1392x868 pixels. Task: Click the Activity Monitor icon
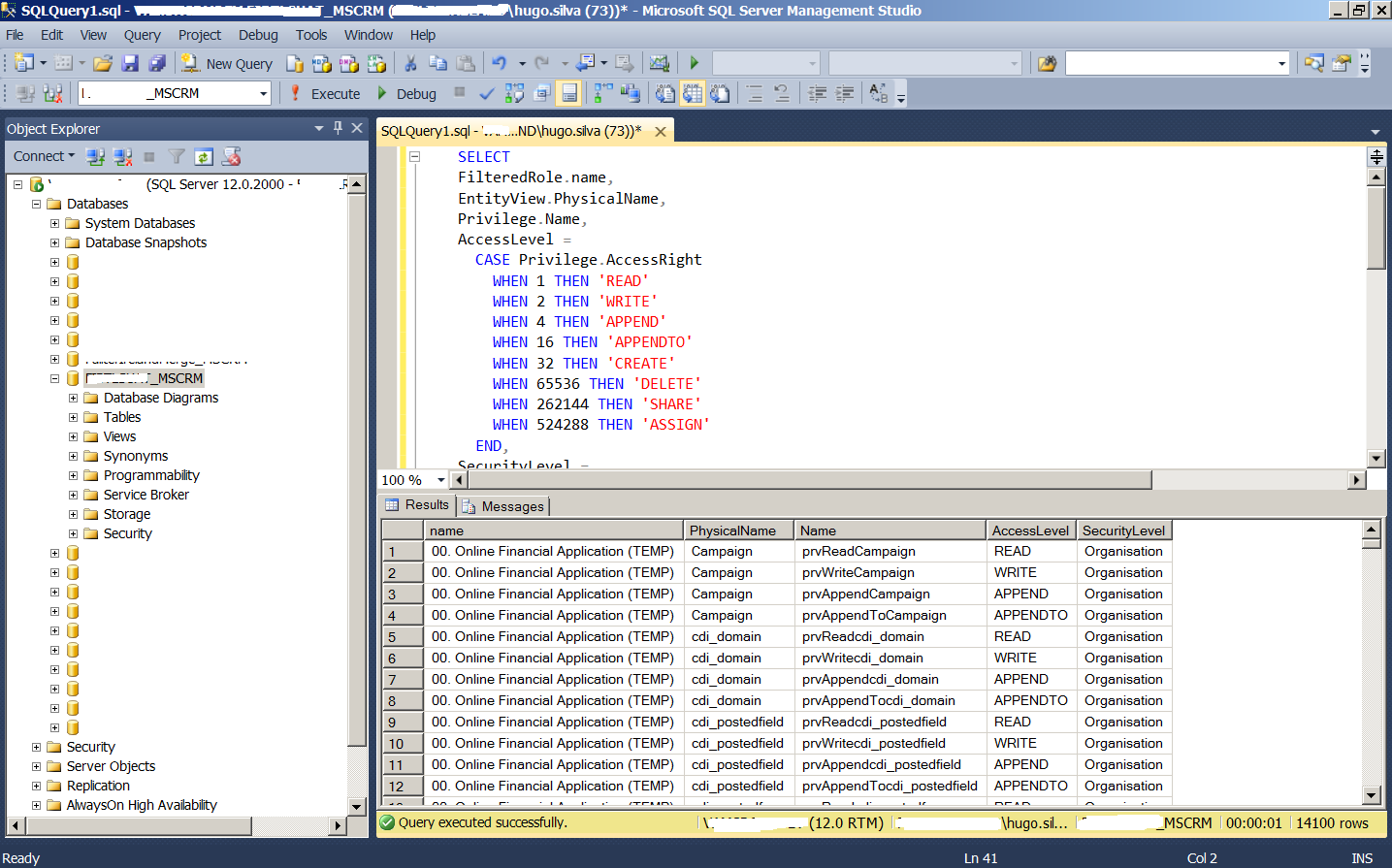(x=660, y=63)
